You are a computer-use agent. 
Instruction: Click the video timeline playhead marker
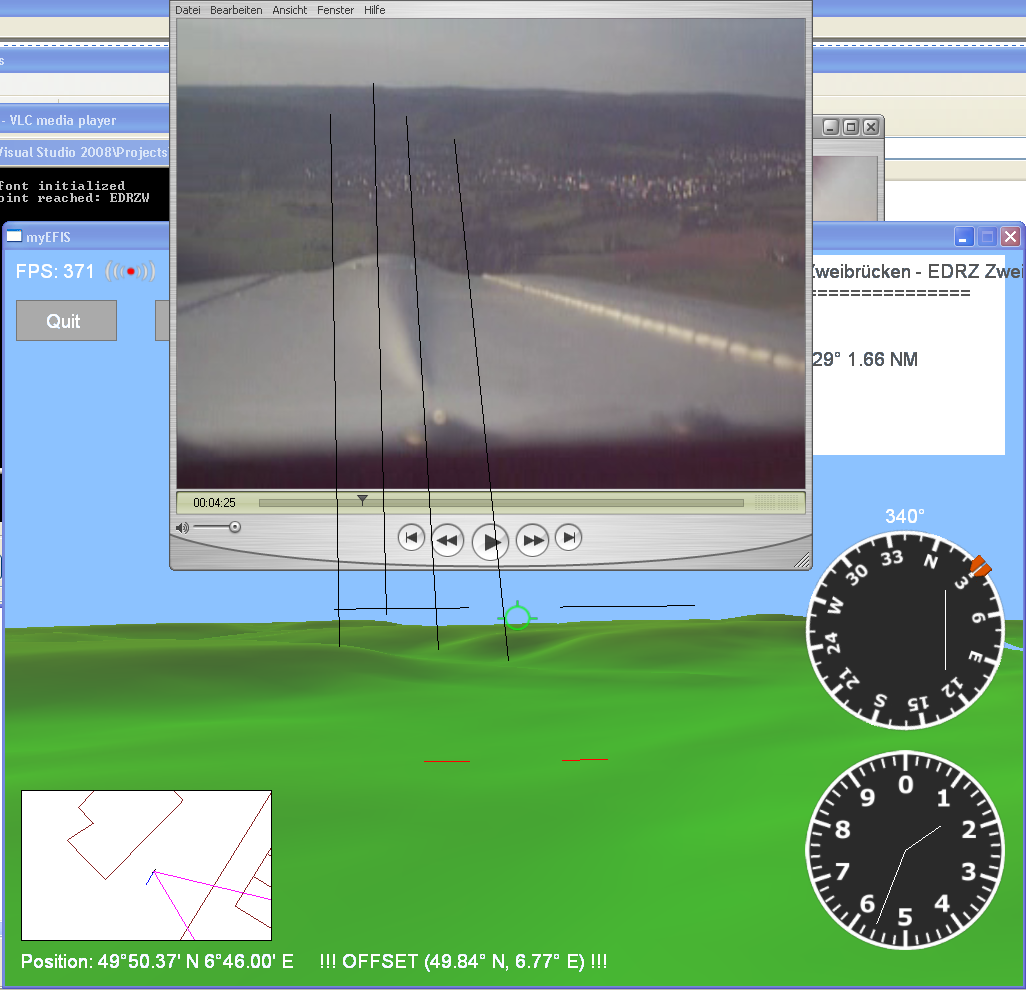(363, 500)
